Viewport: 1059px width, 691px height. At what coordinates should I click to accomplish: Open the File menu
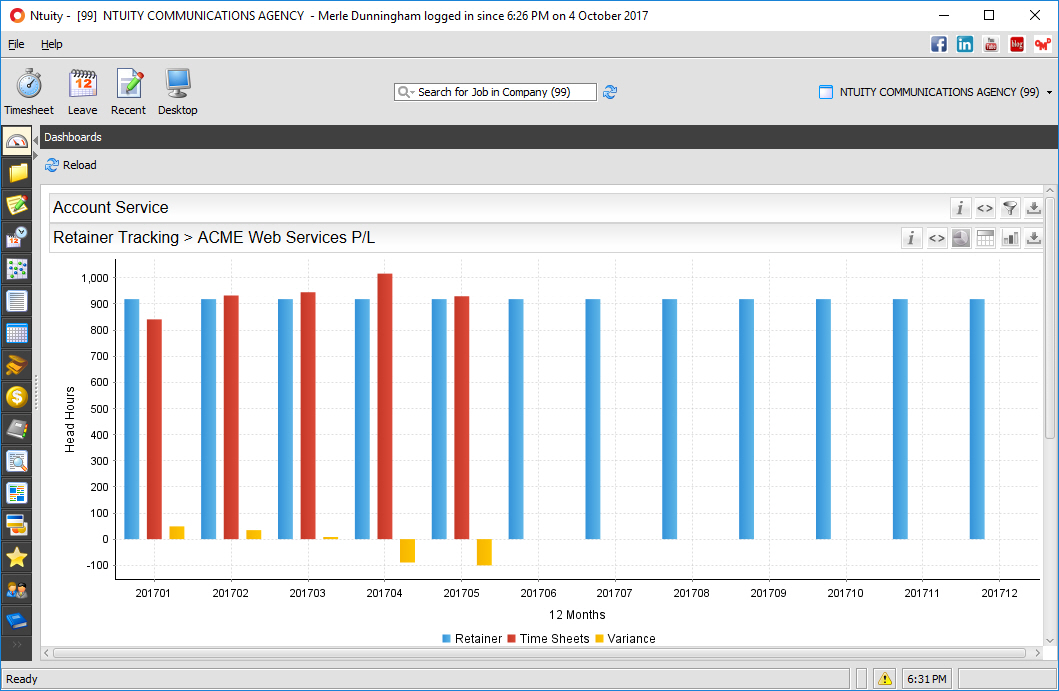pos(16,45)
